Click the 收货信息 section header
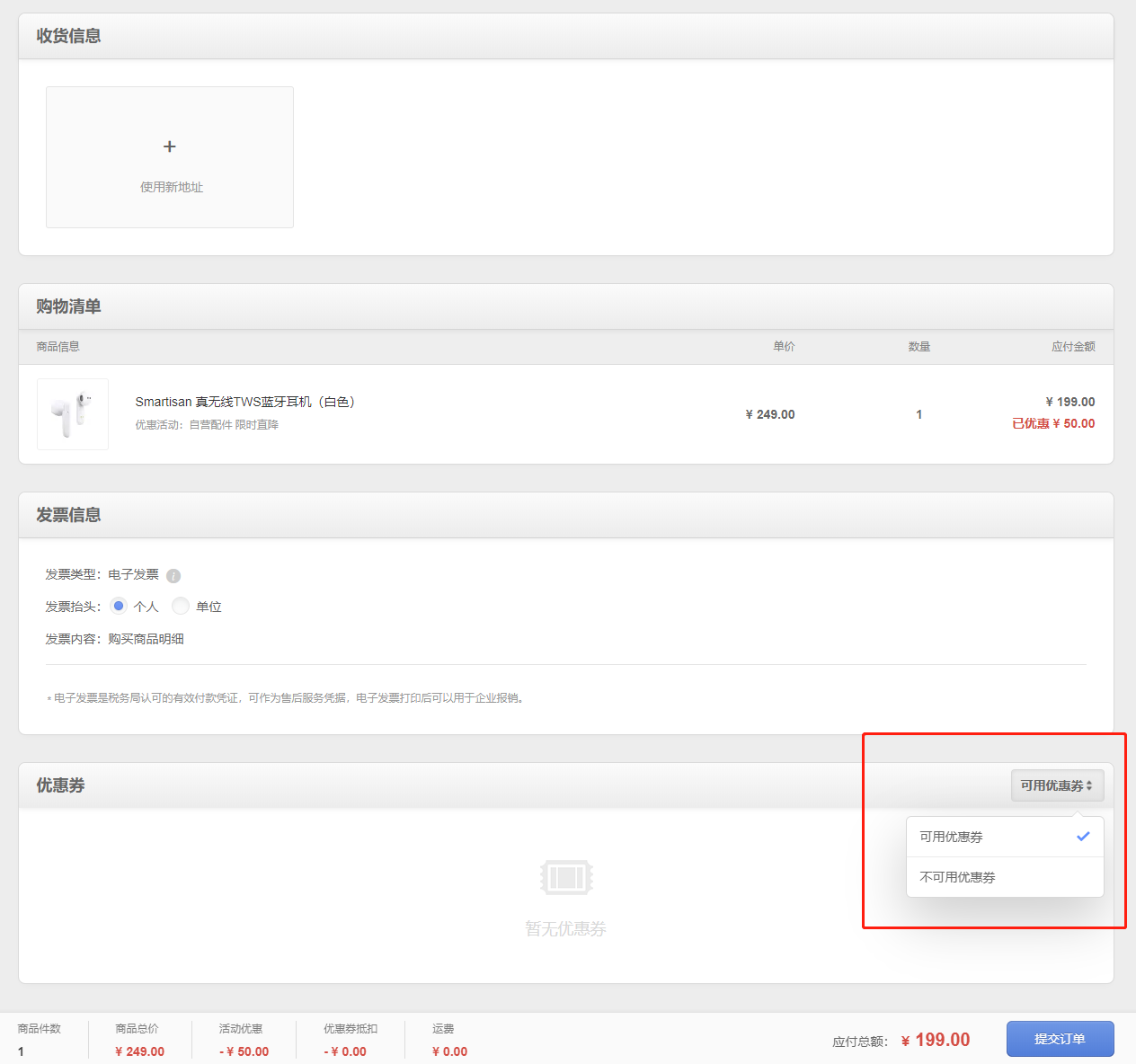The width and height of the screenshot is (1136, 1064). pos(68,36)
